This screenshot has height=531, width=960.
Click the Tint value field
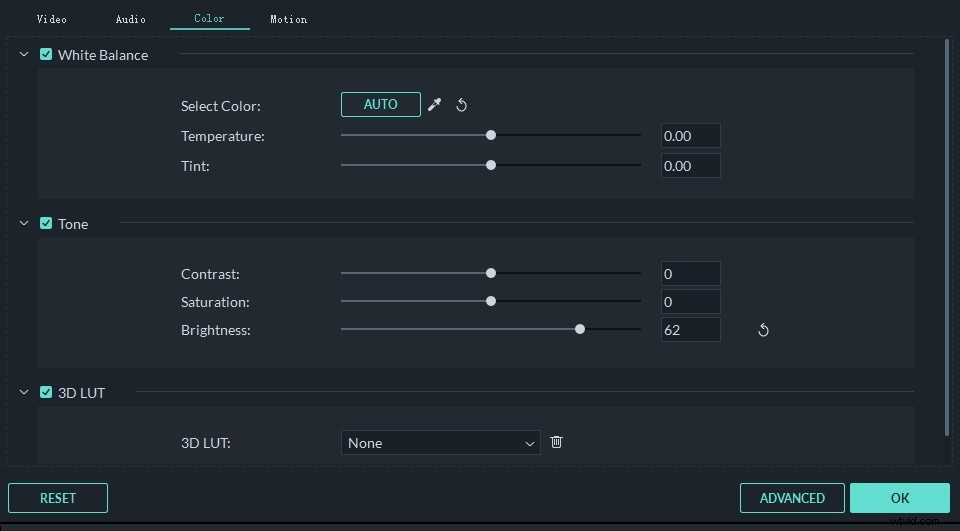coord(691,166)
